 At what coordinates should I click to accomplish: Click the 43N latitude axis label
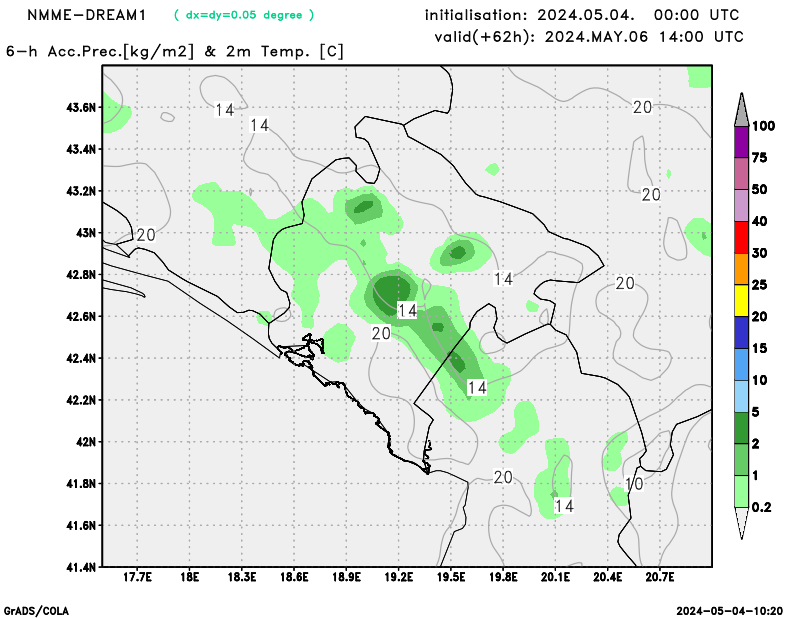click(86, 233)
